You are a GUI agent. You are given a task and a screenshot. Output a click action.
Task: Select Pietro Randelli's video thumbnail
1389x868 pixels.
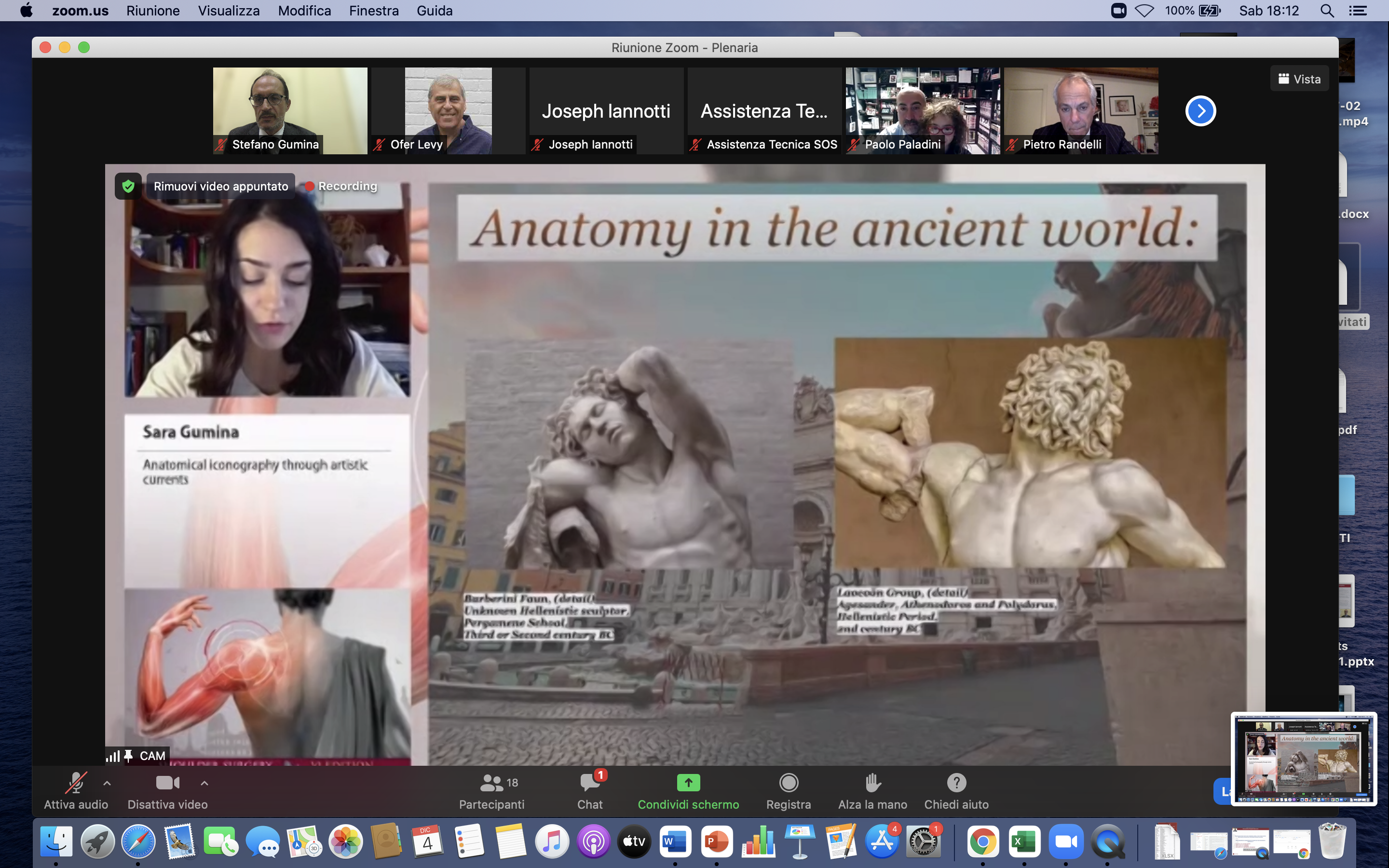tap(1081, 110)
